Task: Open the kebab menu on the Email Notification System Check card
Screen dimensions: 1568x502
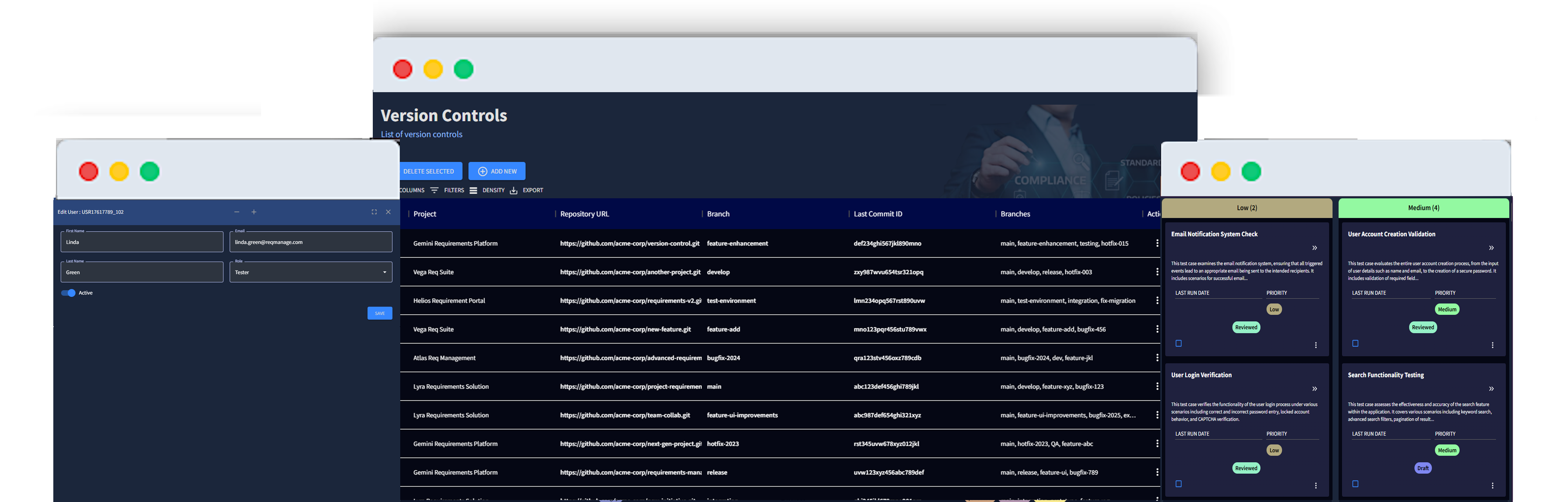Action: tap(1316, 345)
